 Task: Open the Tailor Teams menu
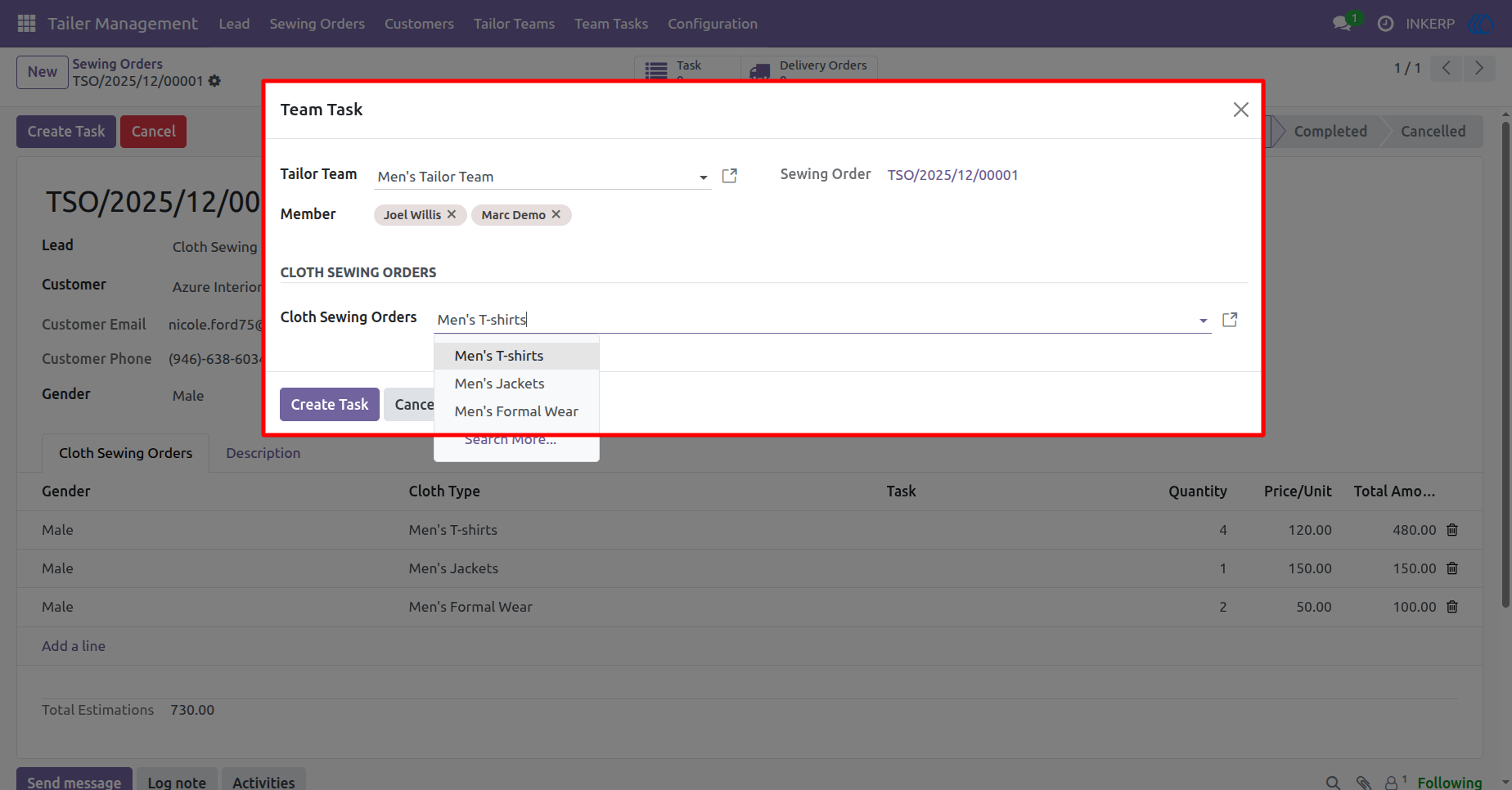click(x=514, y=24)
